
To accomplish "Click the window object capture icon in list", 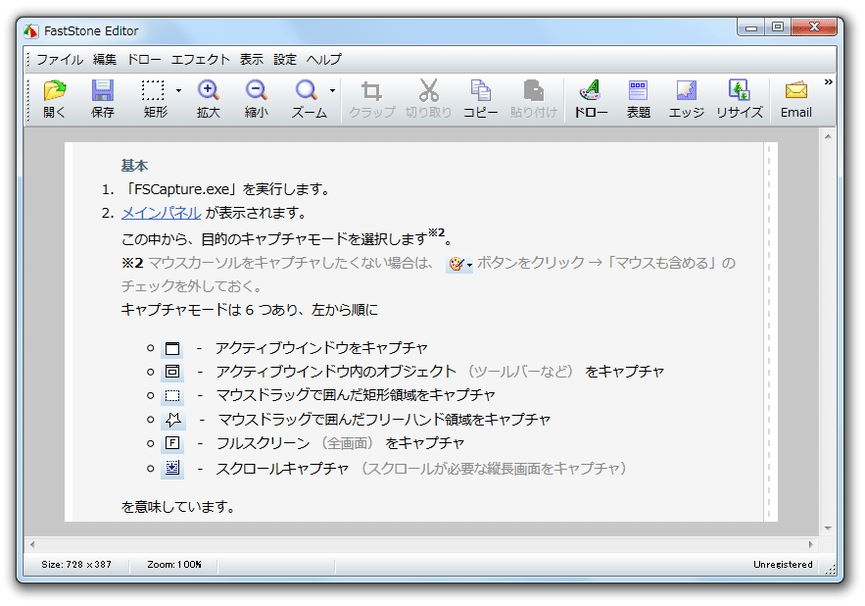I will 172,372.
